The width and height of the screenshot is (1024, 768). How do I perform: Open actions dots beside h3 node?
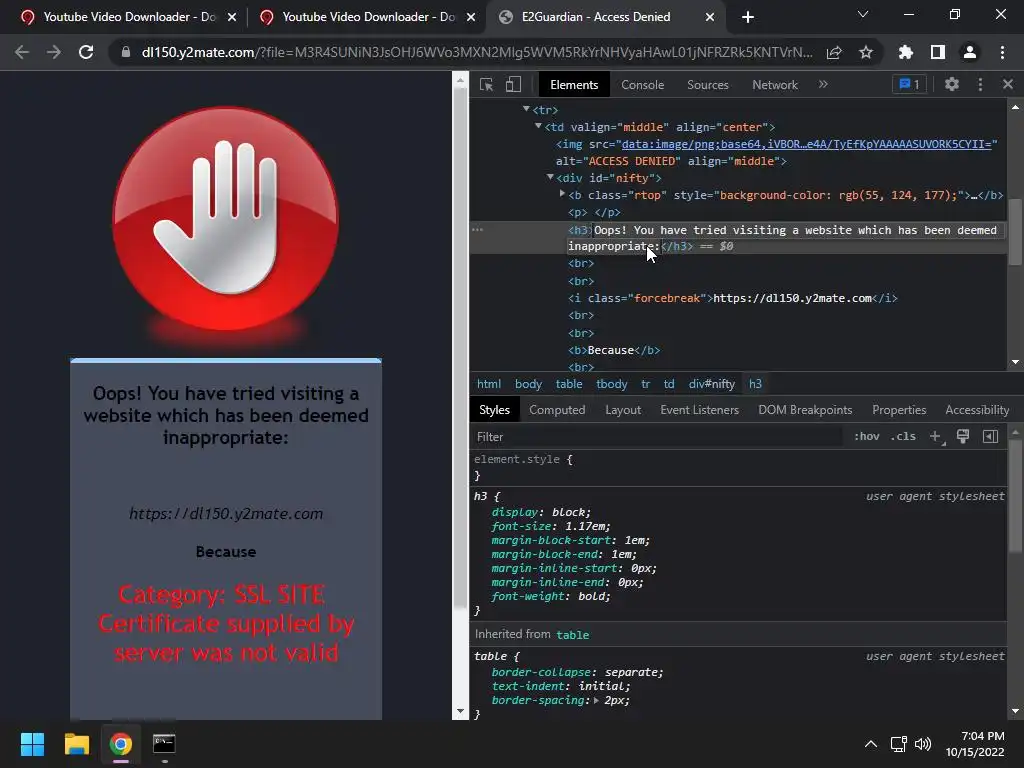click(477, 230)
